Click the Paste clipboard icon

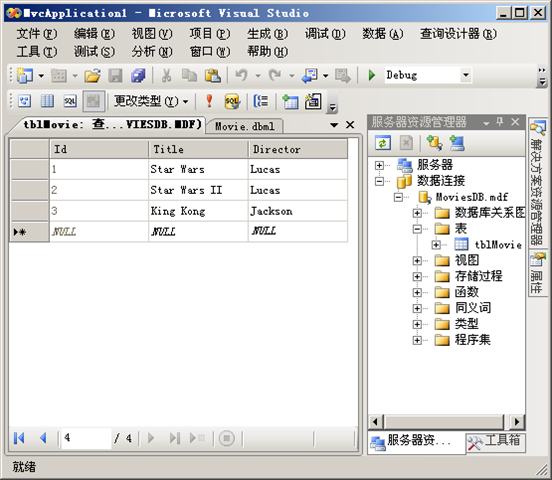point(213,75)
